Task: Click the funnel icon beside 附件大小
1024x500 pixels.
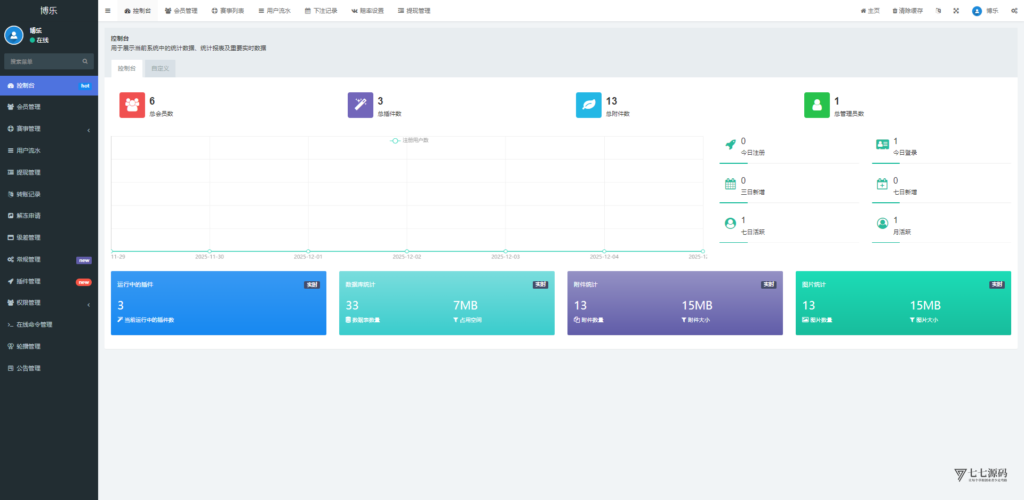Action: pyautogui.click(x=683, y=320)
